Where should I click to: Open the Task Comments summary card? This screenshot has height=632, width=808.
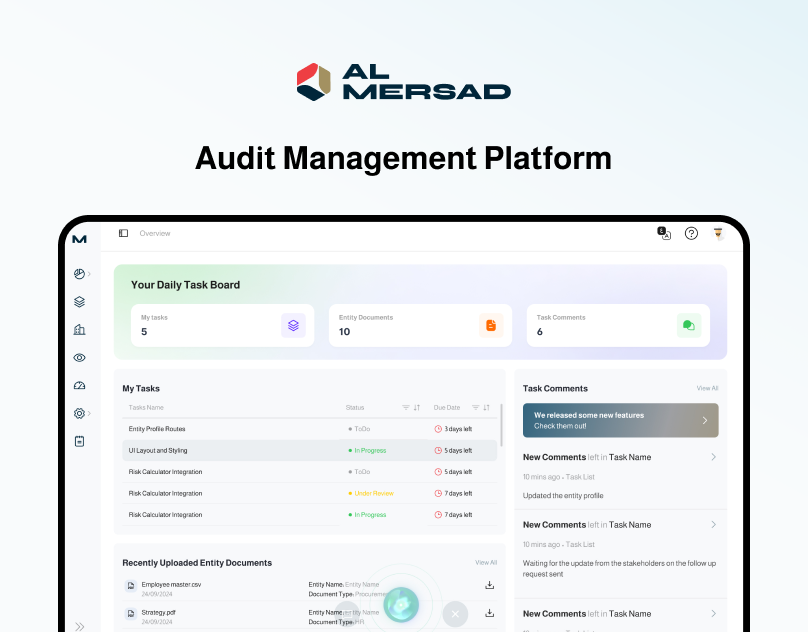618,325
